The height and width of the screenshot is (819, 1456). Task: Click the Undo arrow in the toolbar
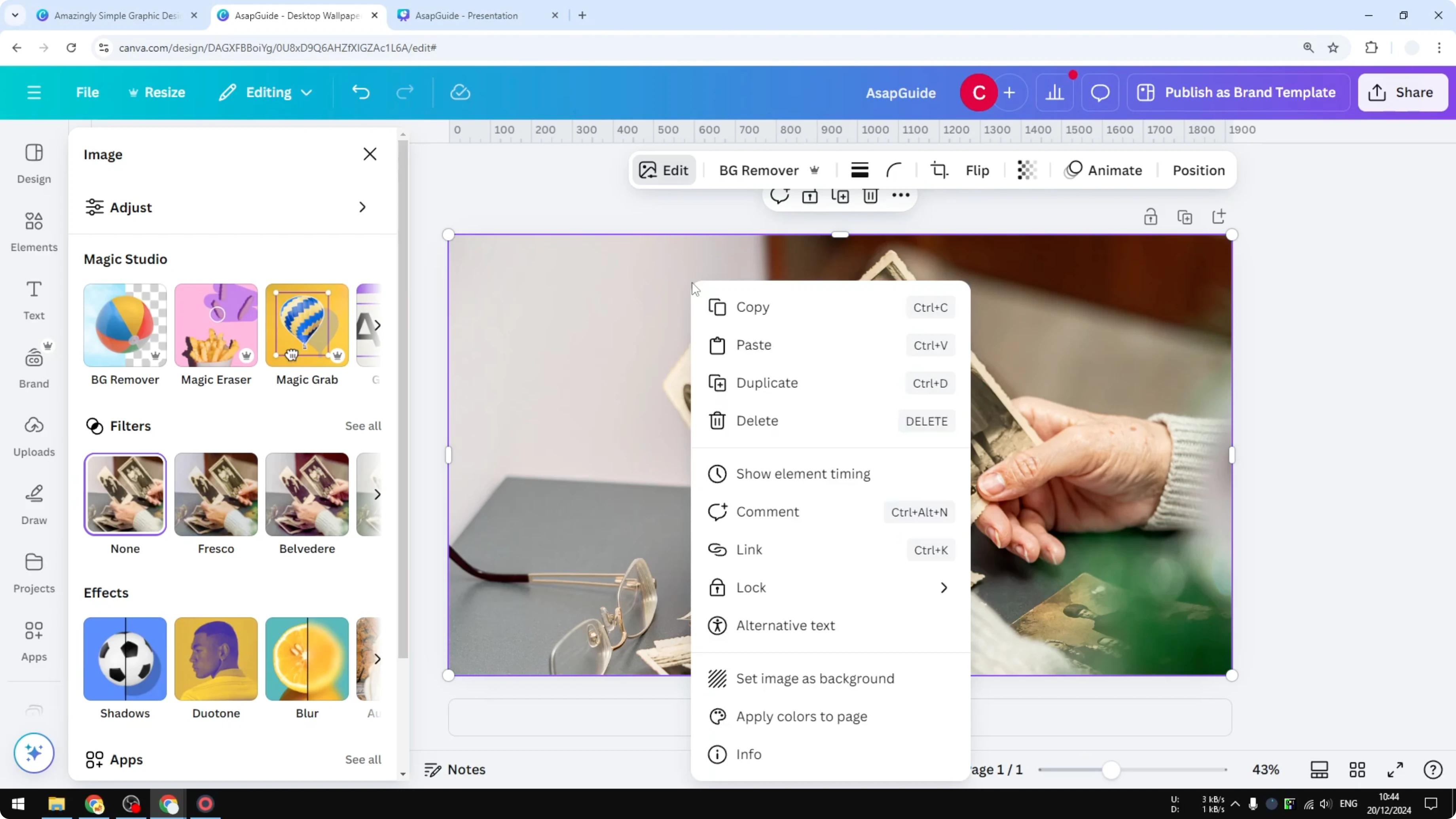click(x=362, y=92)
